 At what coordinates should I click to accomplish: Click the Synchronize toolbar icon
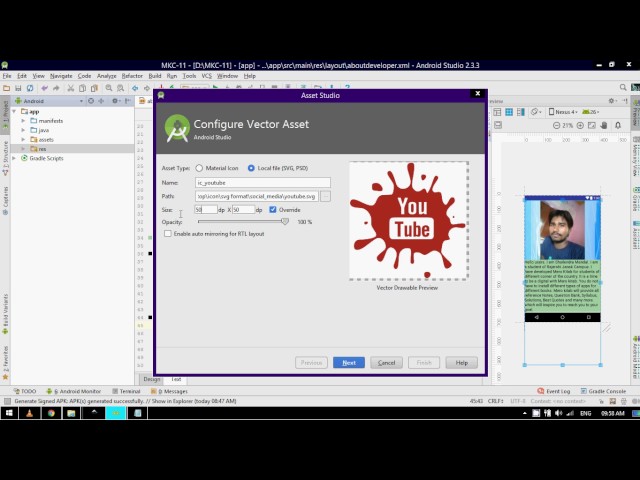30,88
